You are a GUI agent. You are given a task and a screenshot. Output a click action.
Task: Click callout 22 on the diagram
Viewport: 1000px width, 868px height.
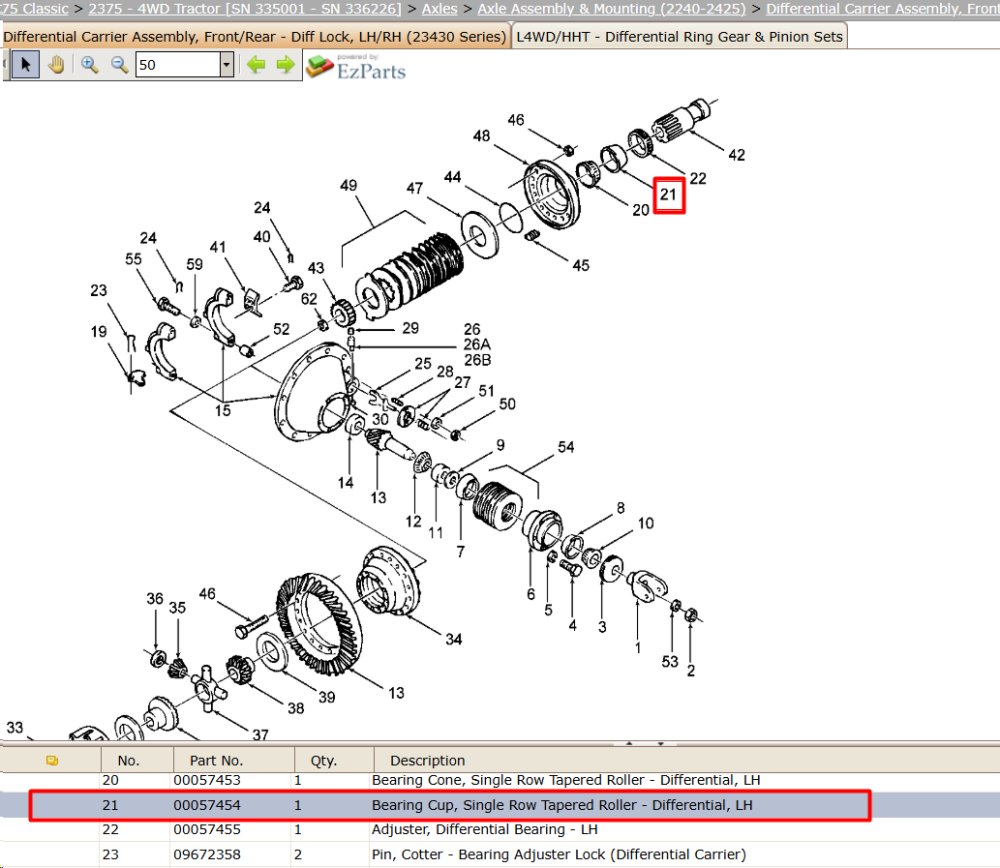click(x=698, y=179)
